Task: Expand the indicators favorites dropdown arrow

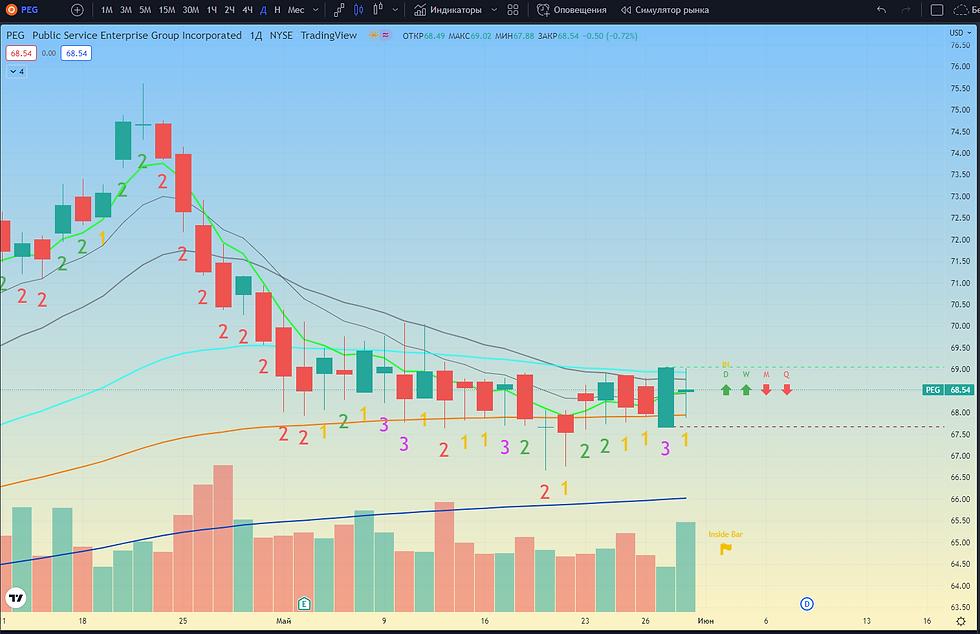Action: (494, 10)
